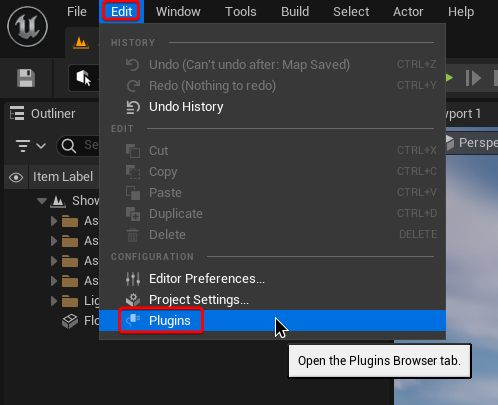Open the File menu
The image size is (498, 405).
tap(77, 12)
